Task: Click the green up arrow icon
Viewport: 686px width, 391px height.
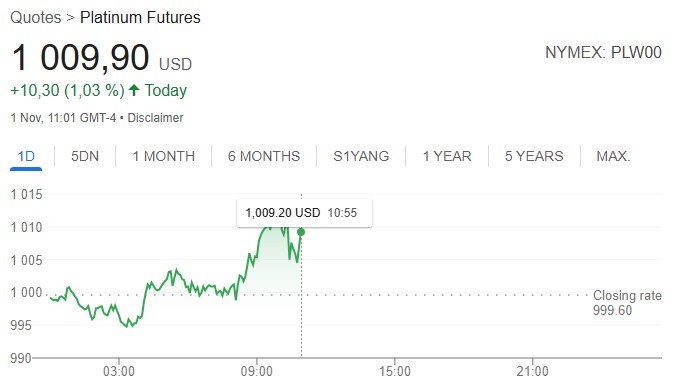Action: (134, 90)
